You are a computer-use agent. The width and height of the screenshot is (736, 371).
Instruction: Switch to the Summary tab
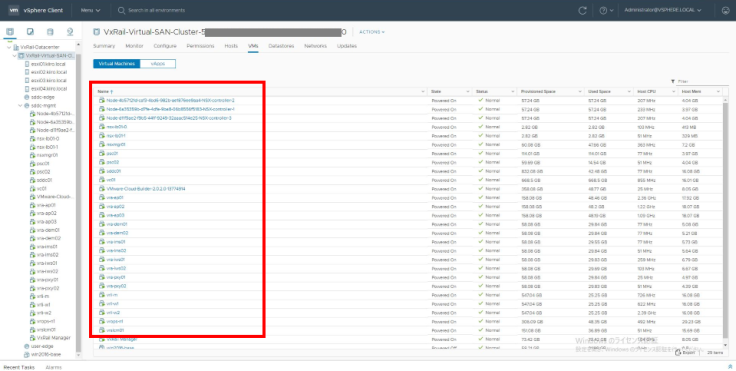104,46
